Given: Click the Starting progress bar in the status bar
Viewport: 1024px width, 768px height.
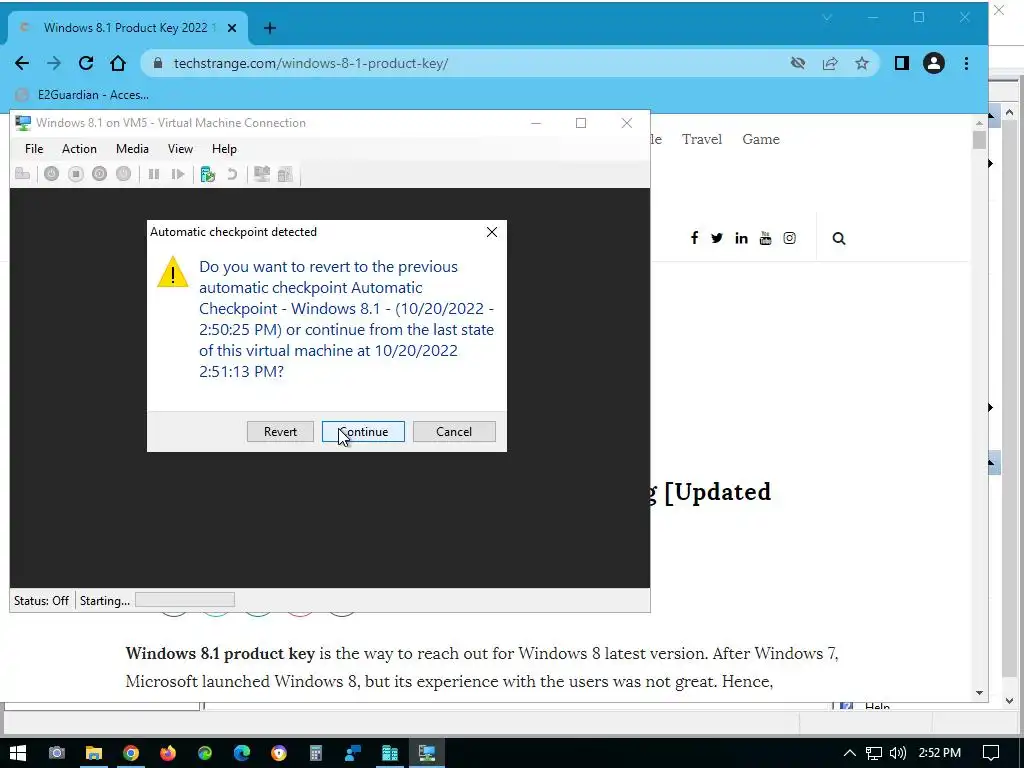Looking at the screenshot, I should click(185, 600).
